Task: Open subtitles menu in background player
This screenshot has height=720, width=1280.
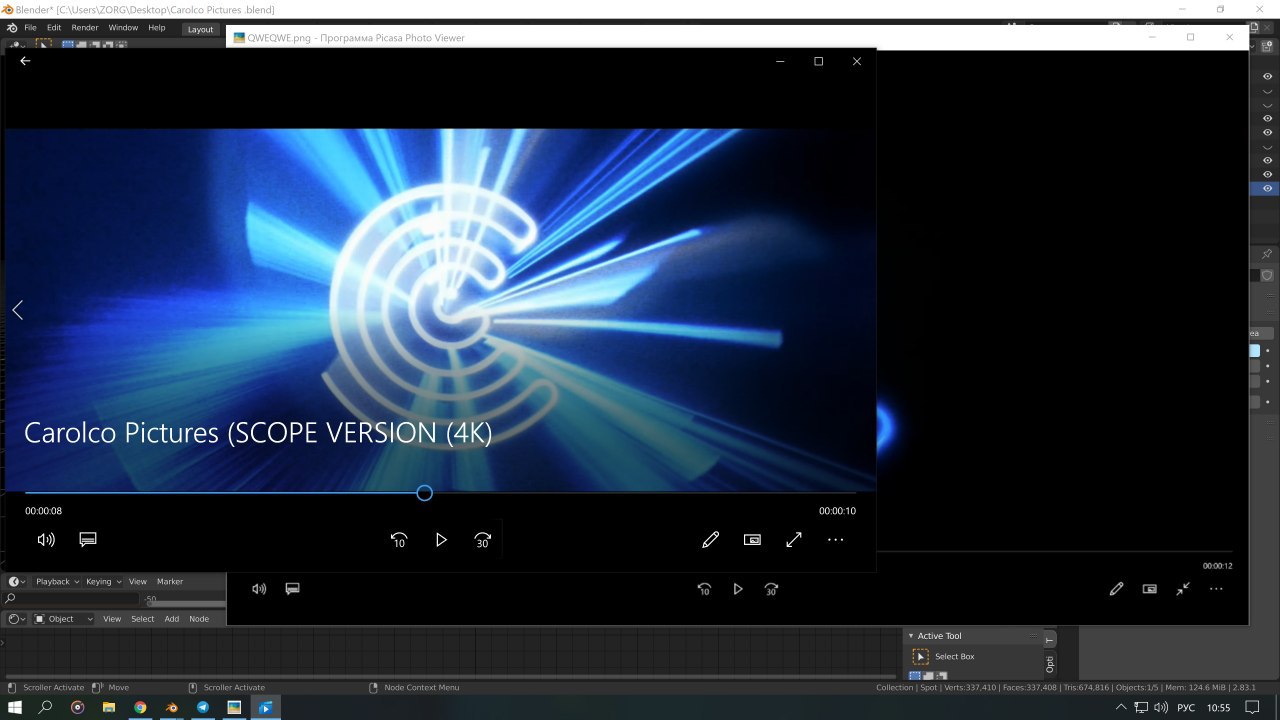Action: click(x=293, y=589)
